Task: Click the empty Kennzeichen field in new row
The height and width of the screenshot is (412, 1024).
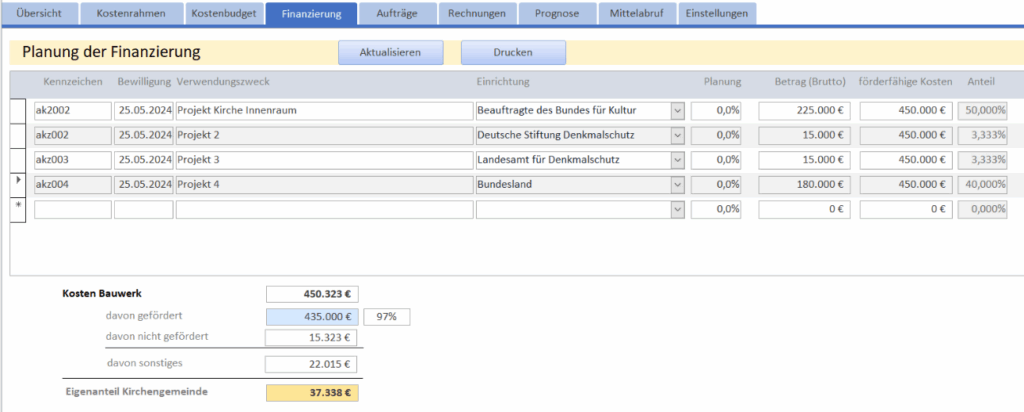Action: click(x=70, y=209)
